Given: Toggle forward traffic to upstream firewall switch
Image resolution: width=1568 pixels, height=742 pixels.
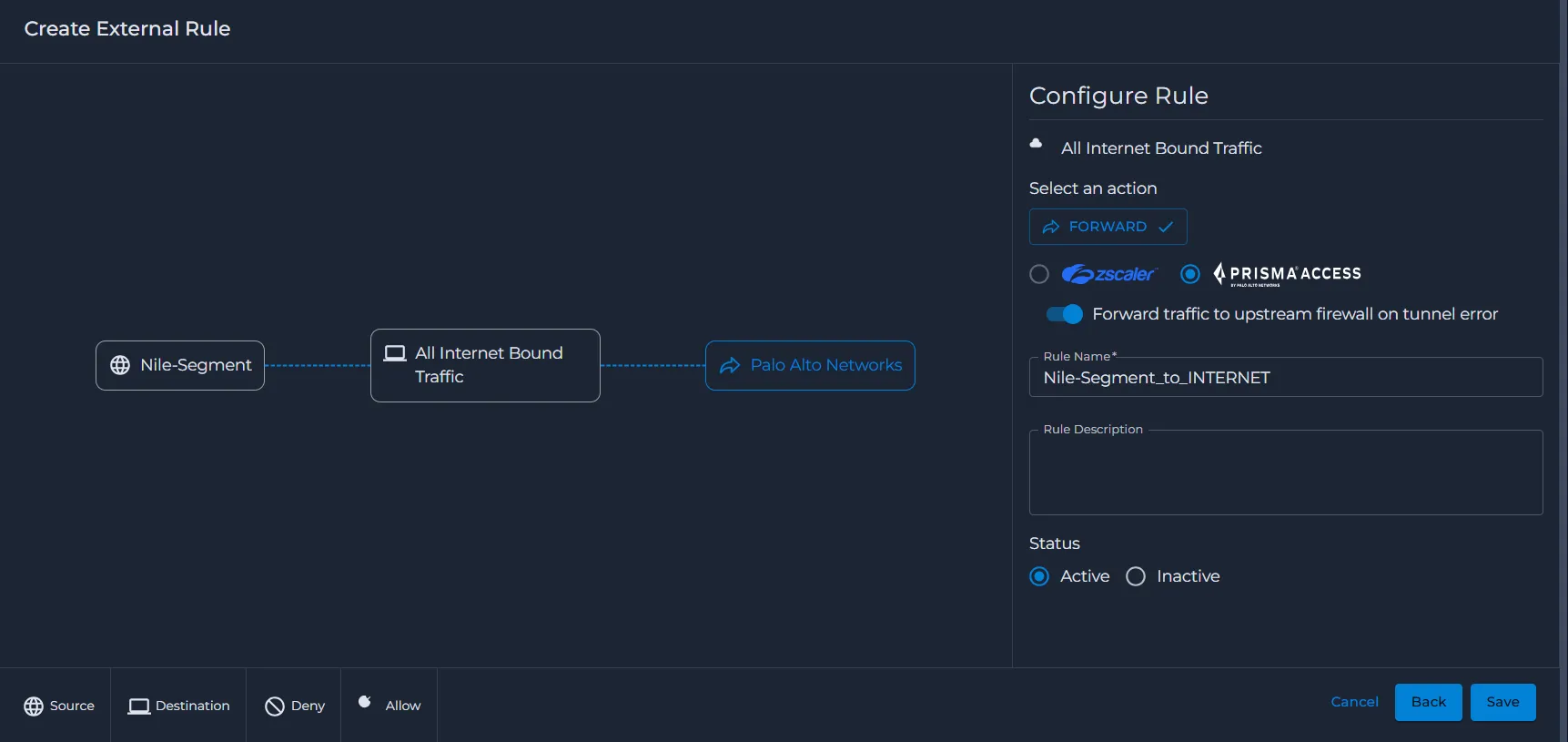Looking at the screenshot, I should point(1065,314).
